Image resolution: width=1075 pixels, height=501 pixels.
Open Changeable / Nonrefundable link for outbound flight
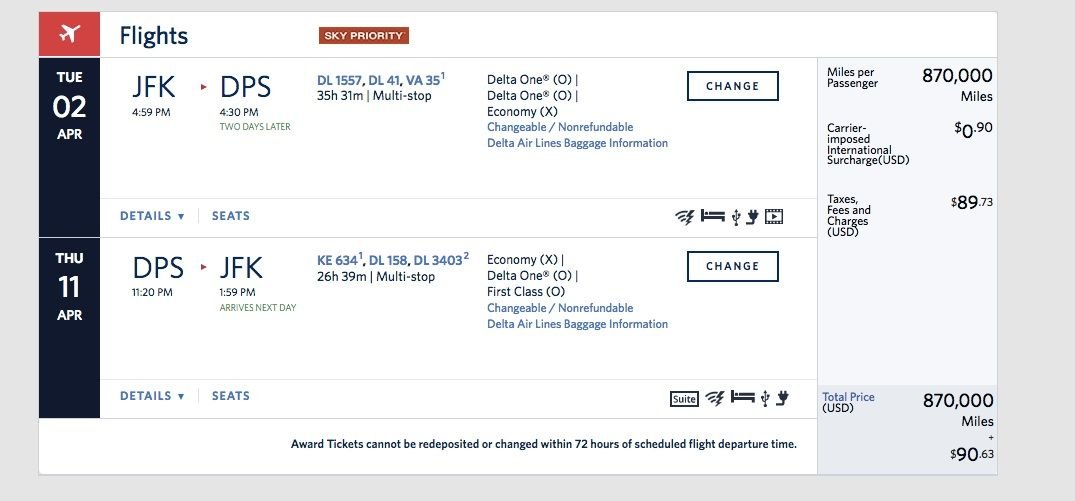point(560,128)
